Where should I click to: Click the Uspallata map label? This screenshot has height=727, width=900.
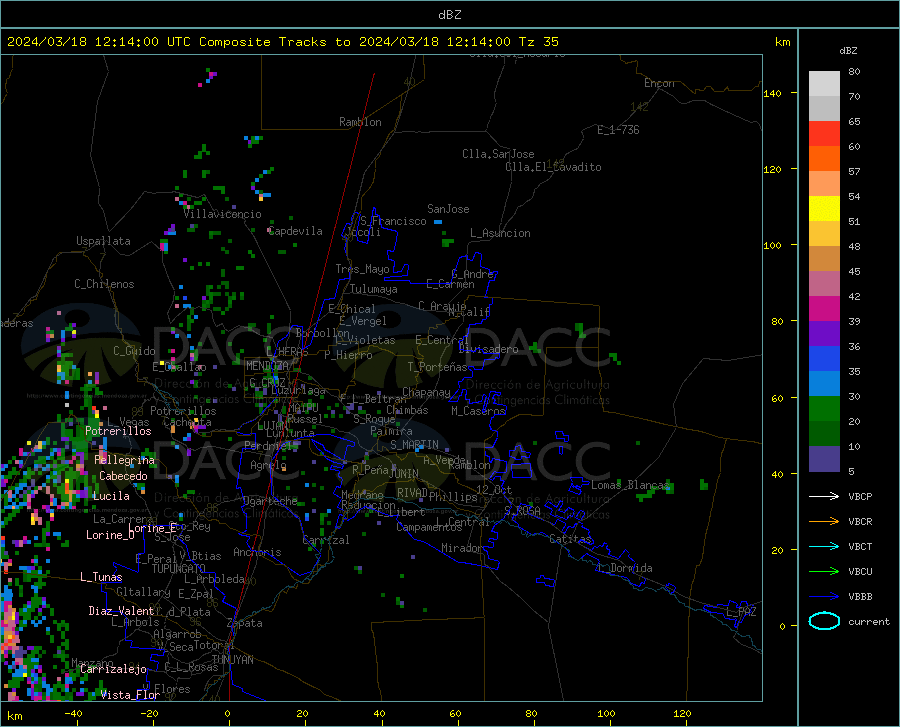[x=103, y=241]
